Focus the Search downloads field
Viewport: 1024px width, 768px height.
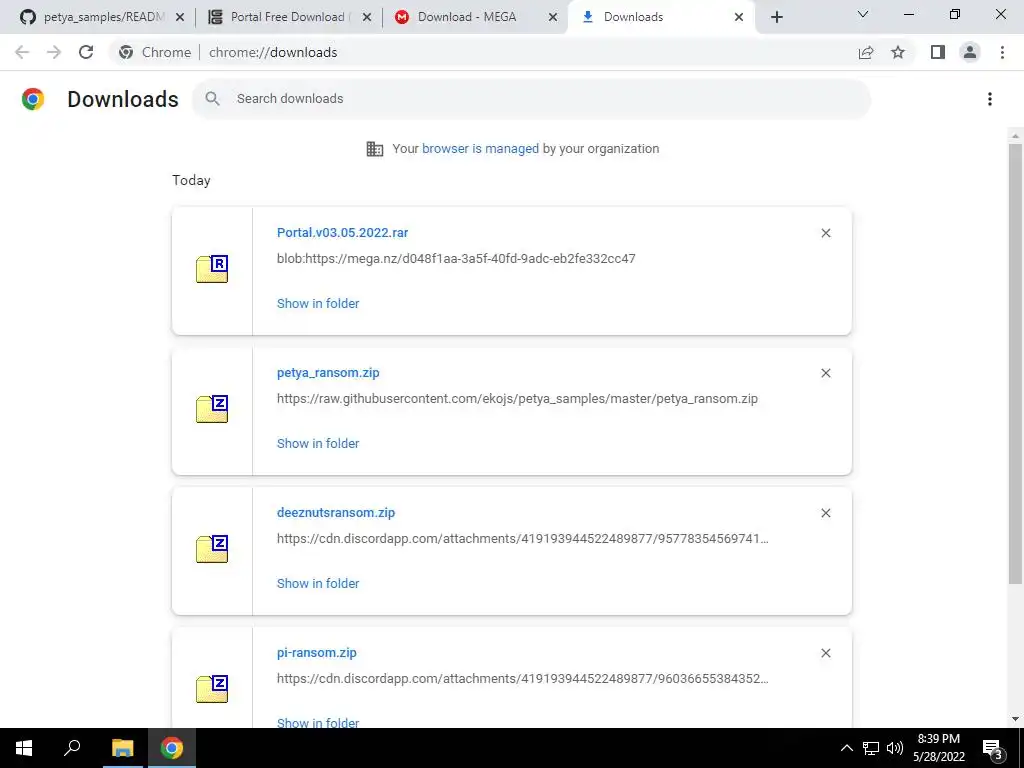(x=531, y=99)
